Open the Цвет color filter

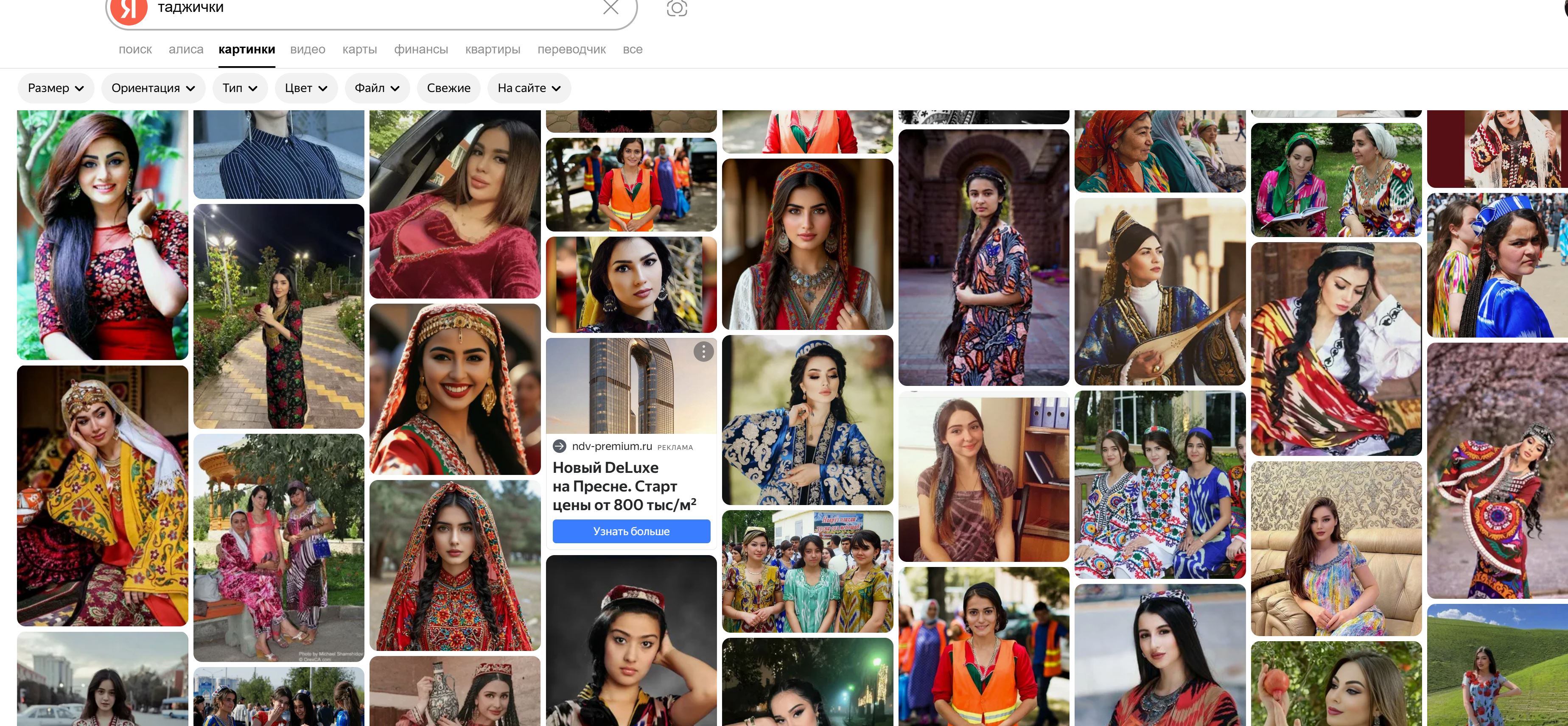point(305,88)
